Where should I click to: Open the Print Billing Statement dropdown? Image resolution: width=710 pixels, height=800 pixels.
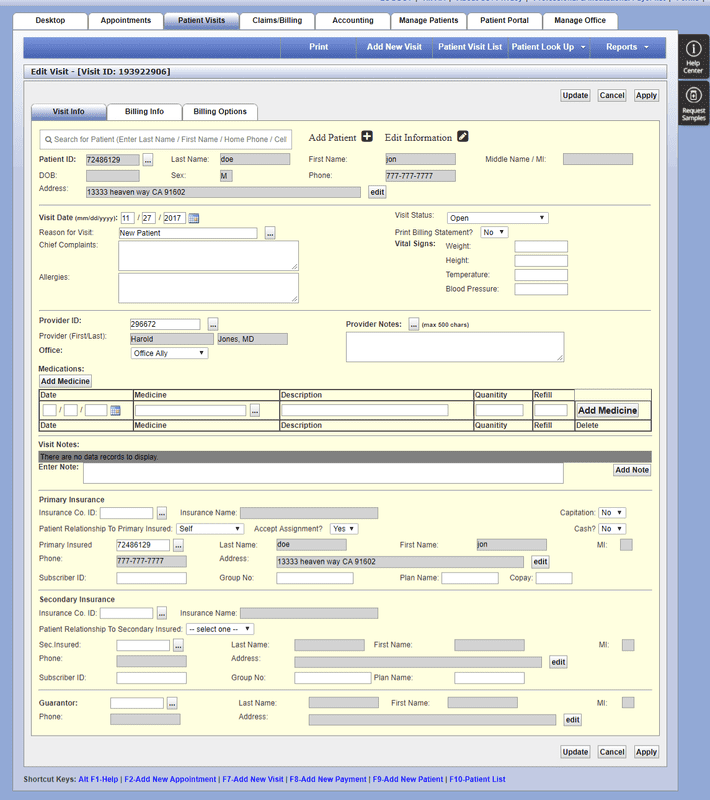click(x=494, y=232)
